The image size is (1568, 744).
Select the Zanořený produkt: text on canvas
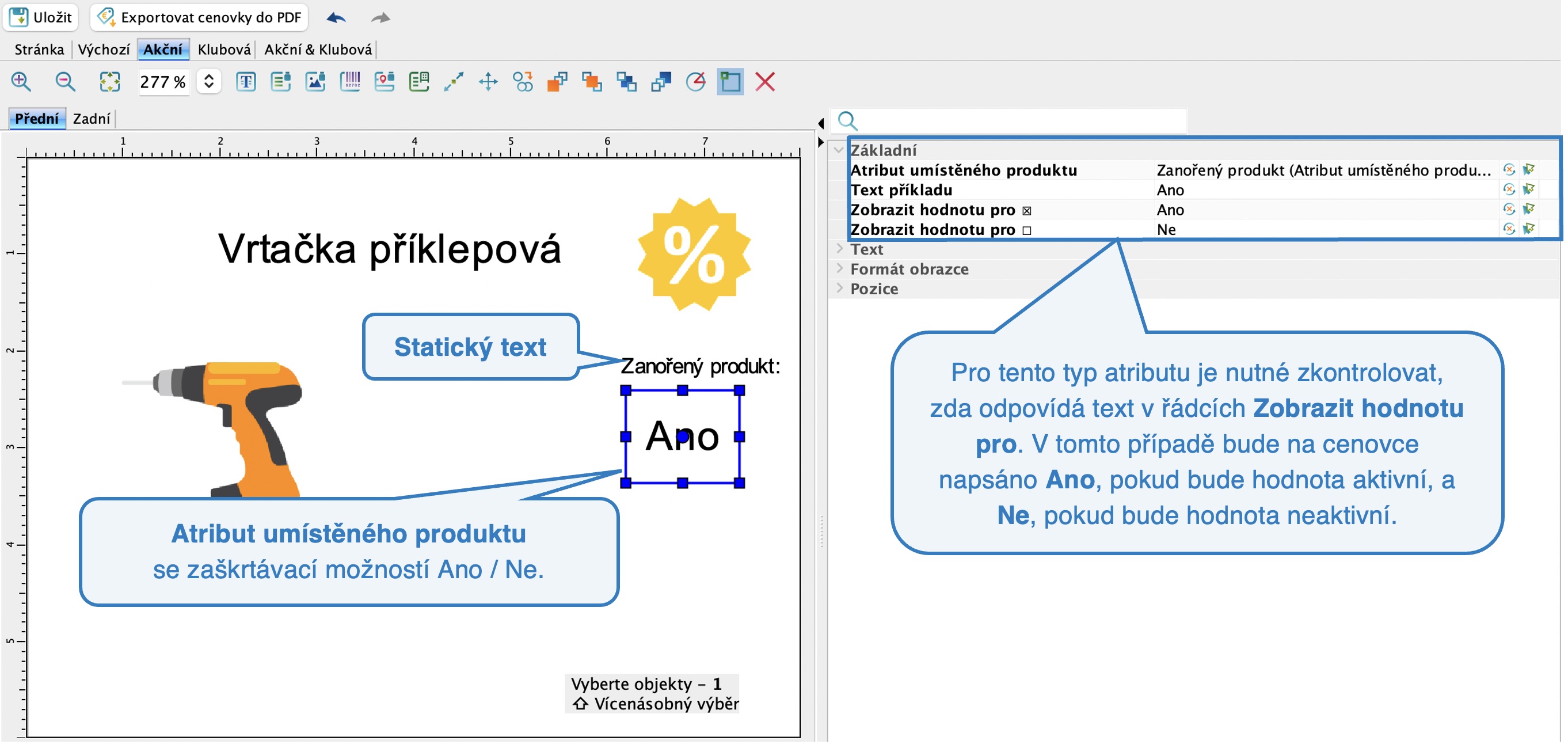[x=700, y=366]
